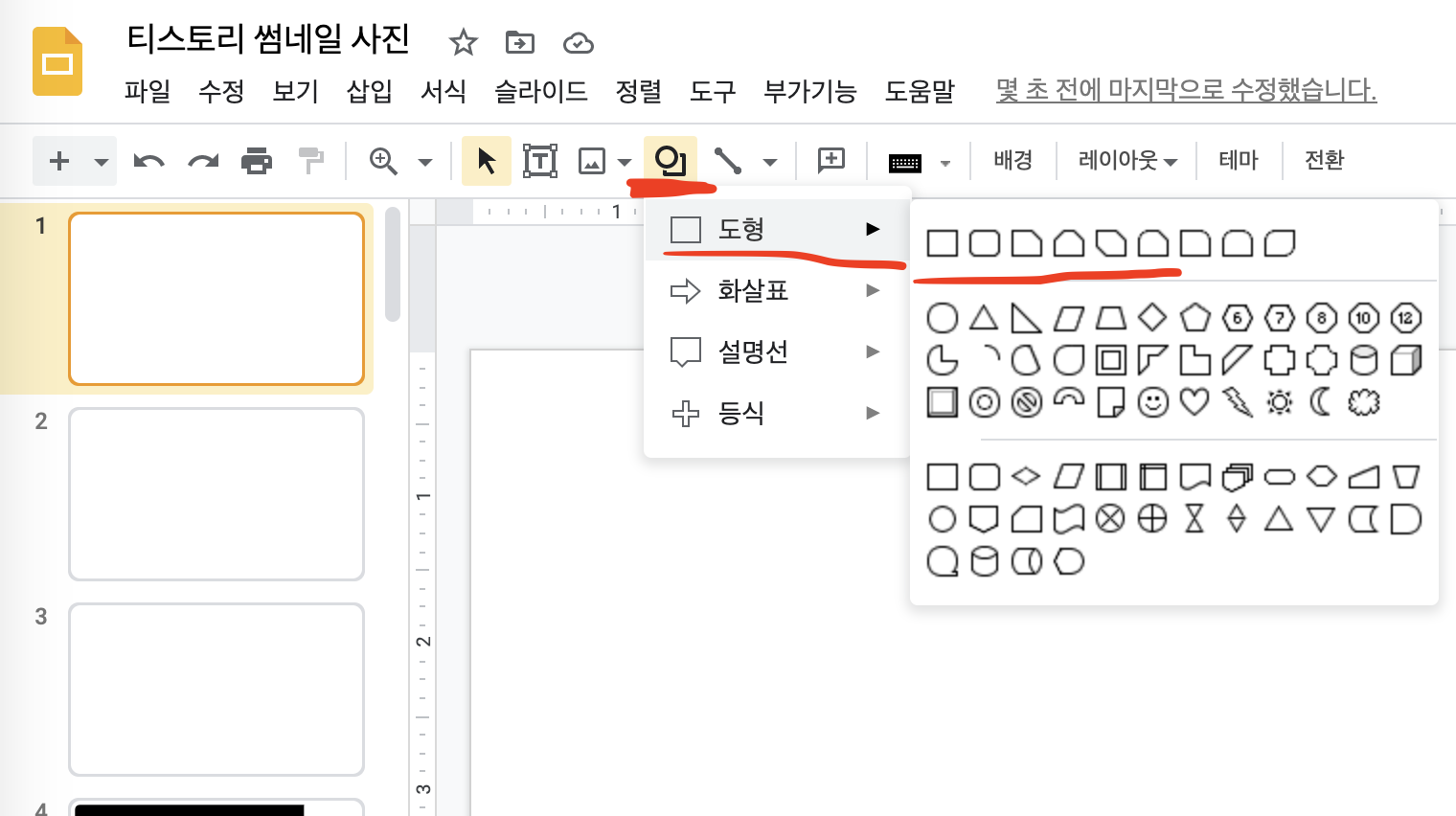Insert the no symbol shape
The height and width of the screenshot is (816, 1456).
point(1027,402)
